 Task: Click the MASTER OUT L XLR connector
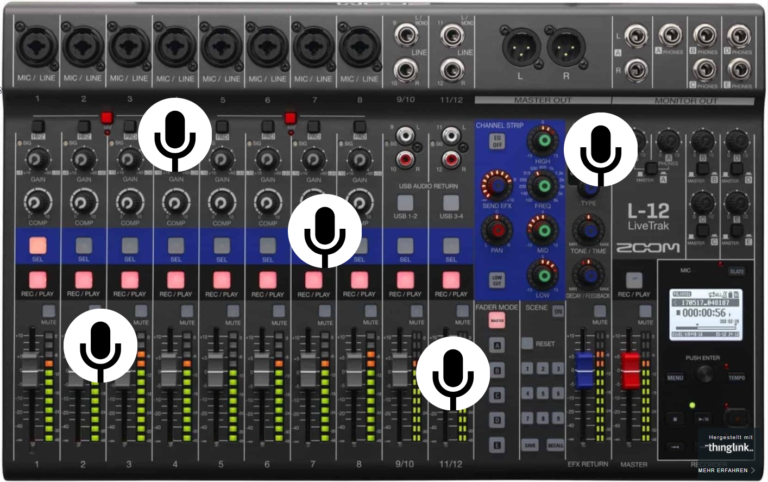pos(521,48)
